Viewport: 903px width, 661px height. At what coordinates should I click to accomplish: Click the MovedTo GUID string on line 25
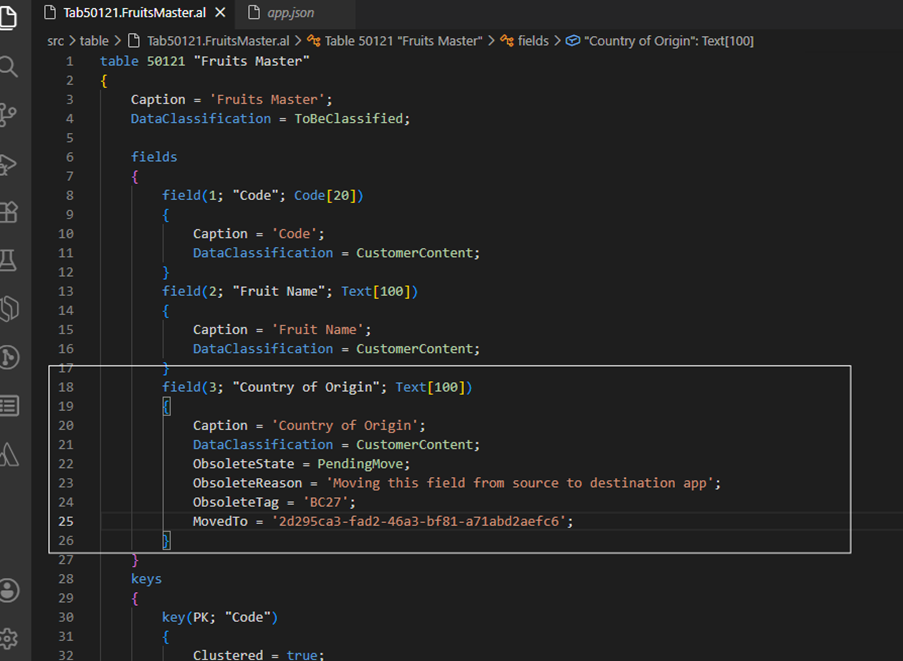pos(419,521)
